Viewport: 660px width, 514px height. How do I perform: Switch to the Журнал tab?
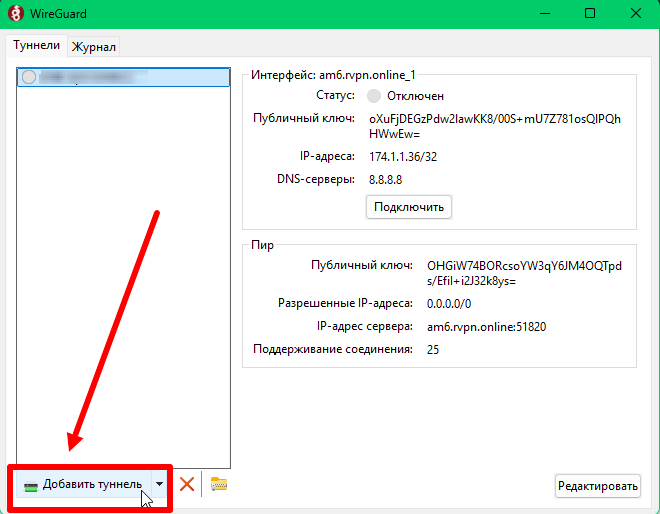(93, 47)
